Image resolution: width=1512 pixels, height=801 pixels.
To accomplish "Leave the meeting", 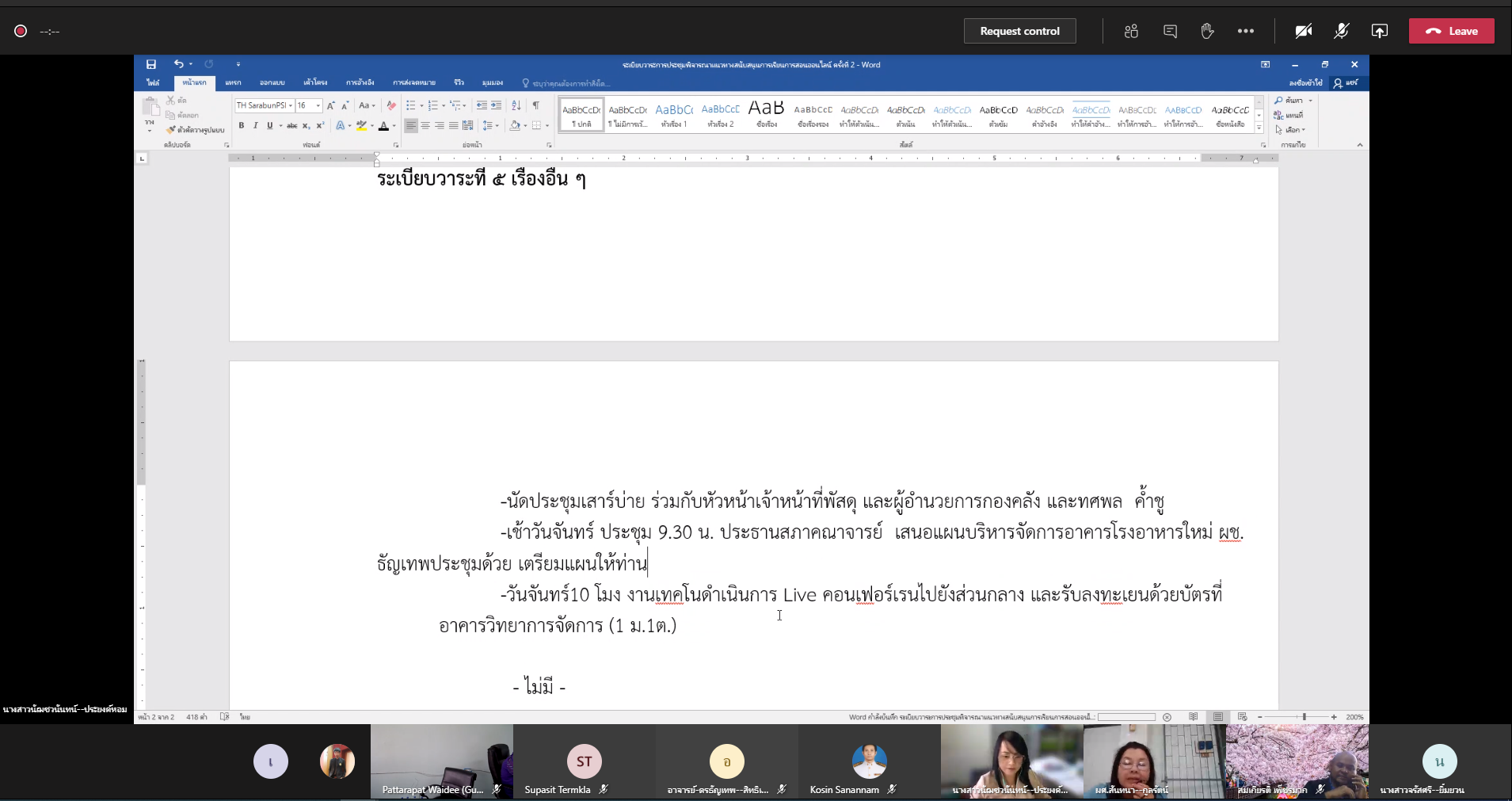I will point(1451,31).
